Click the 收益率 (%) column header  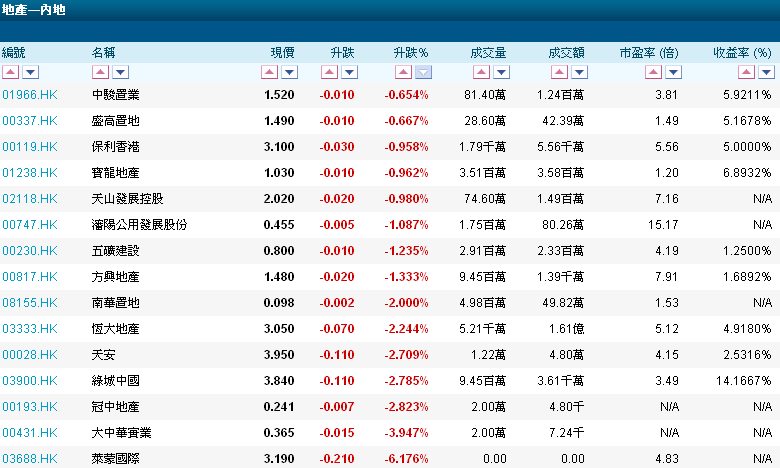(742, 53)
